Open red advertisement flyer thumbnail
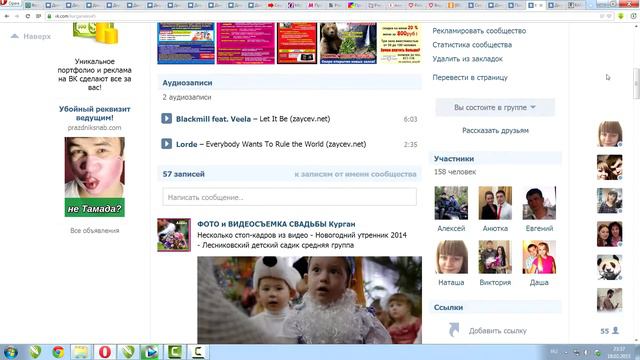The image size is (640, 360). [x=297, y=43]
